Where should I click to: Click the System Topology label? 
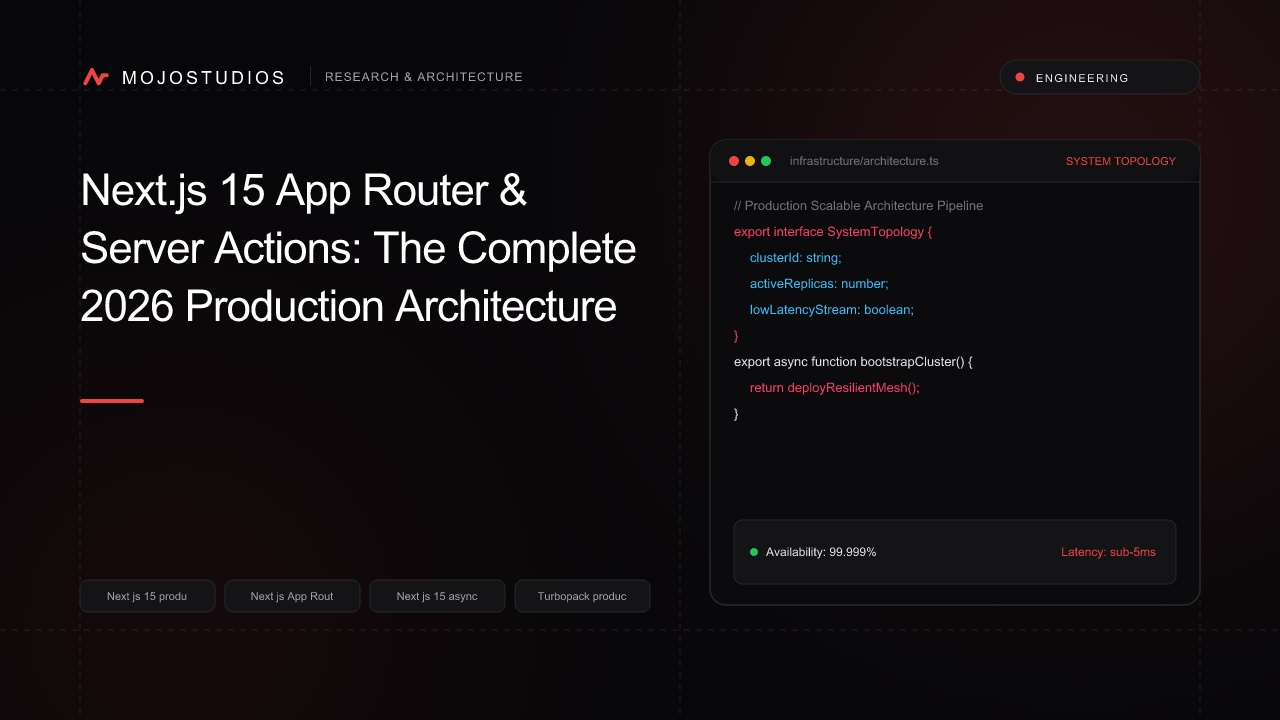pyautogui.click(x=1121, y=161)
